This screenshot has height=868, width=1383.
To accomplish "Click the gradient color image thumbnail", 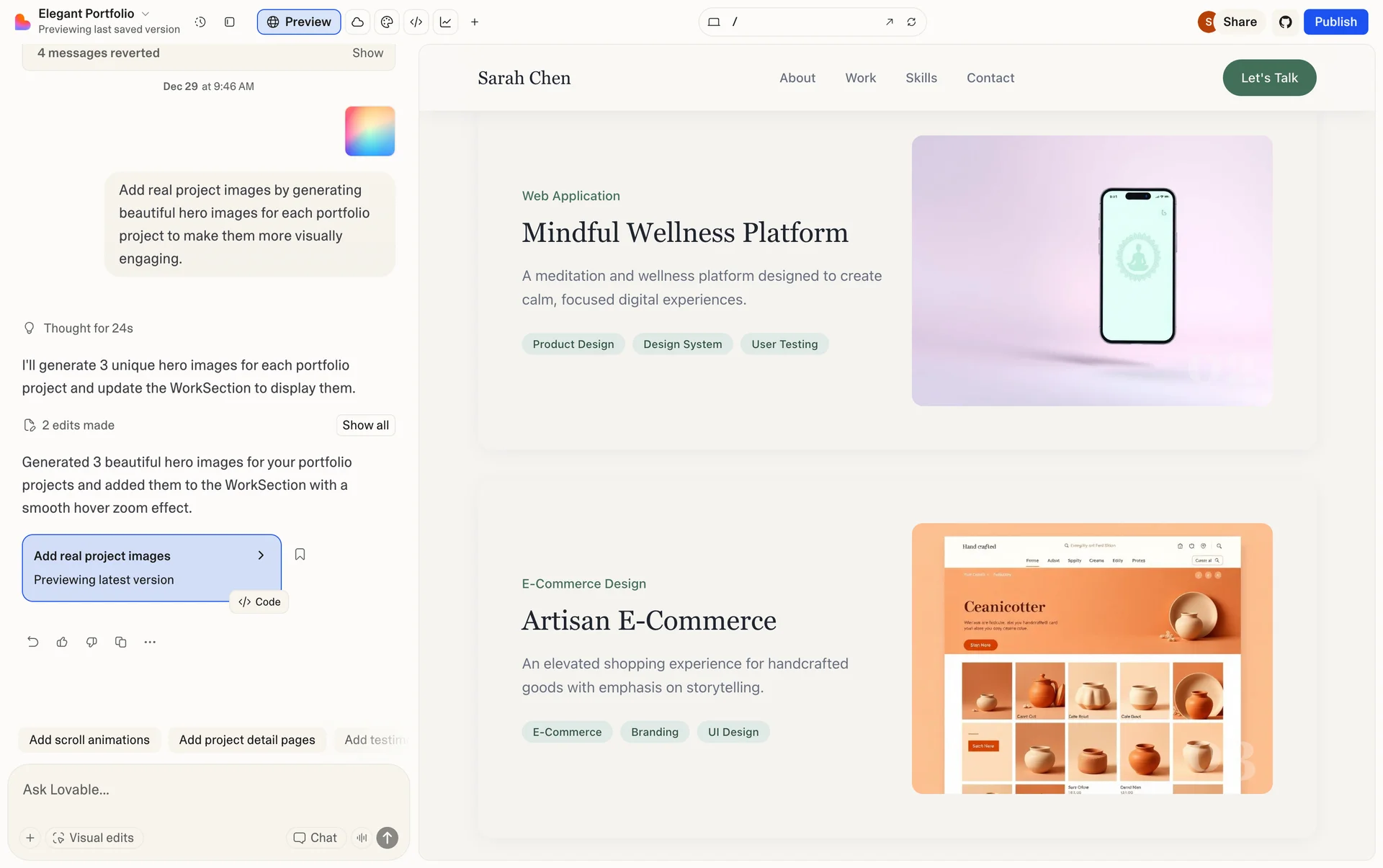I will coord(370,131).
